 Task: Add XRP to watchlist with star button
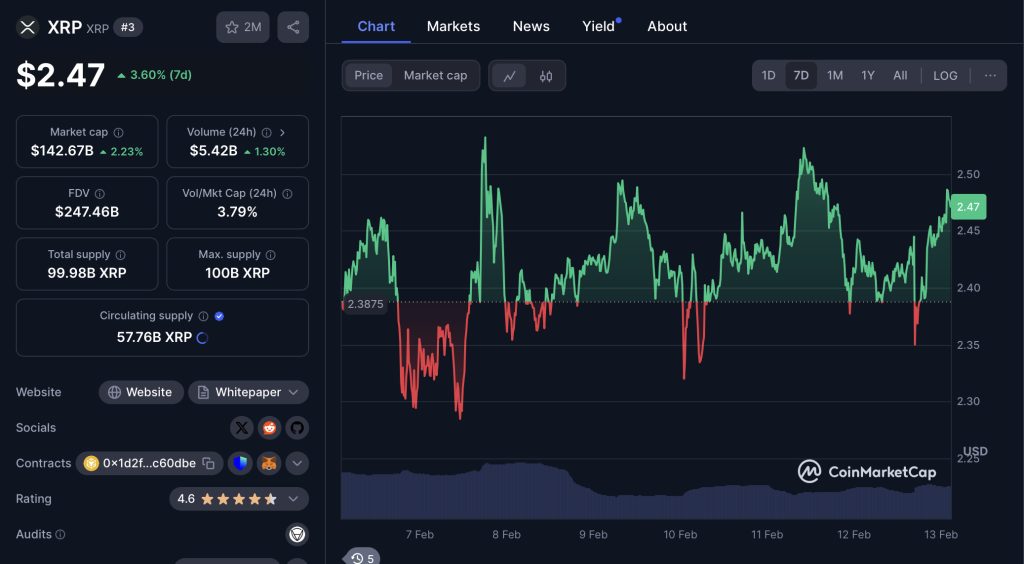coord(243,27)
